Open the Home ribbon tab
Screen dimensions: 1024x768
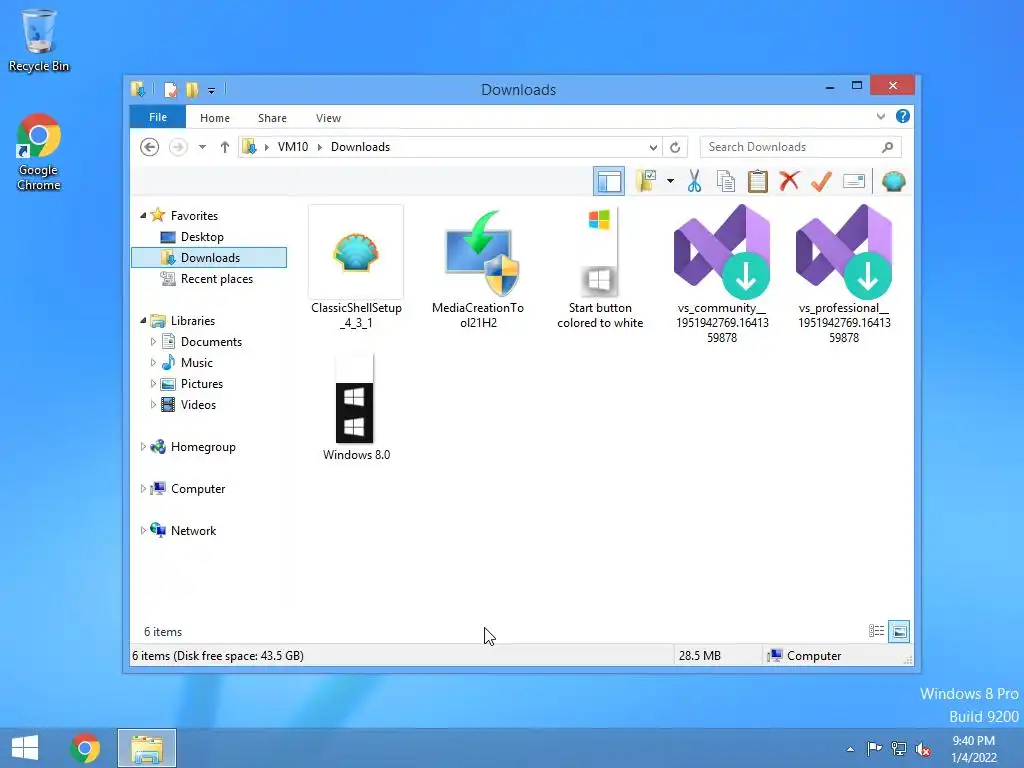(215, 118)
